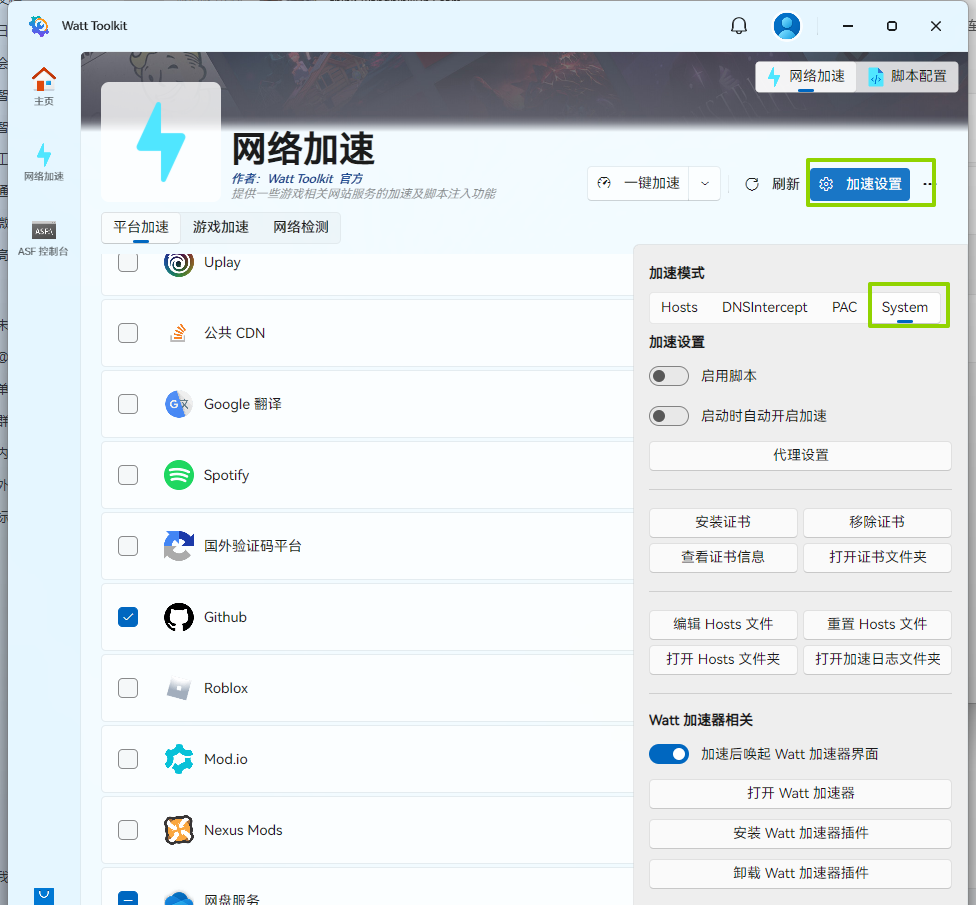
Task: Enable the 启用脚本 toggle
Action: point(669,376)
